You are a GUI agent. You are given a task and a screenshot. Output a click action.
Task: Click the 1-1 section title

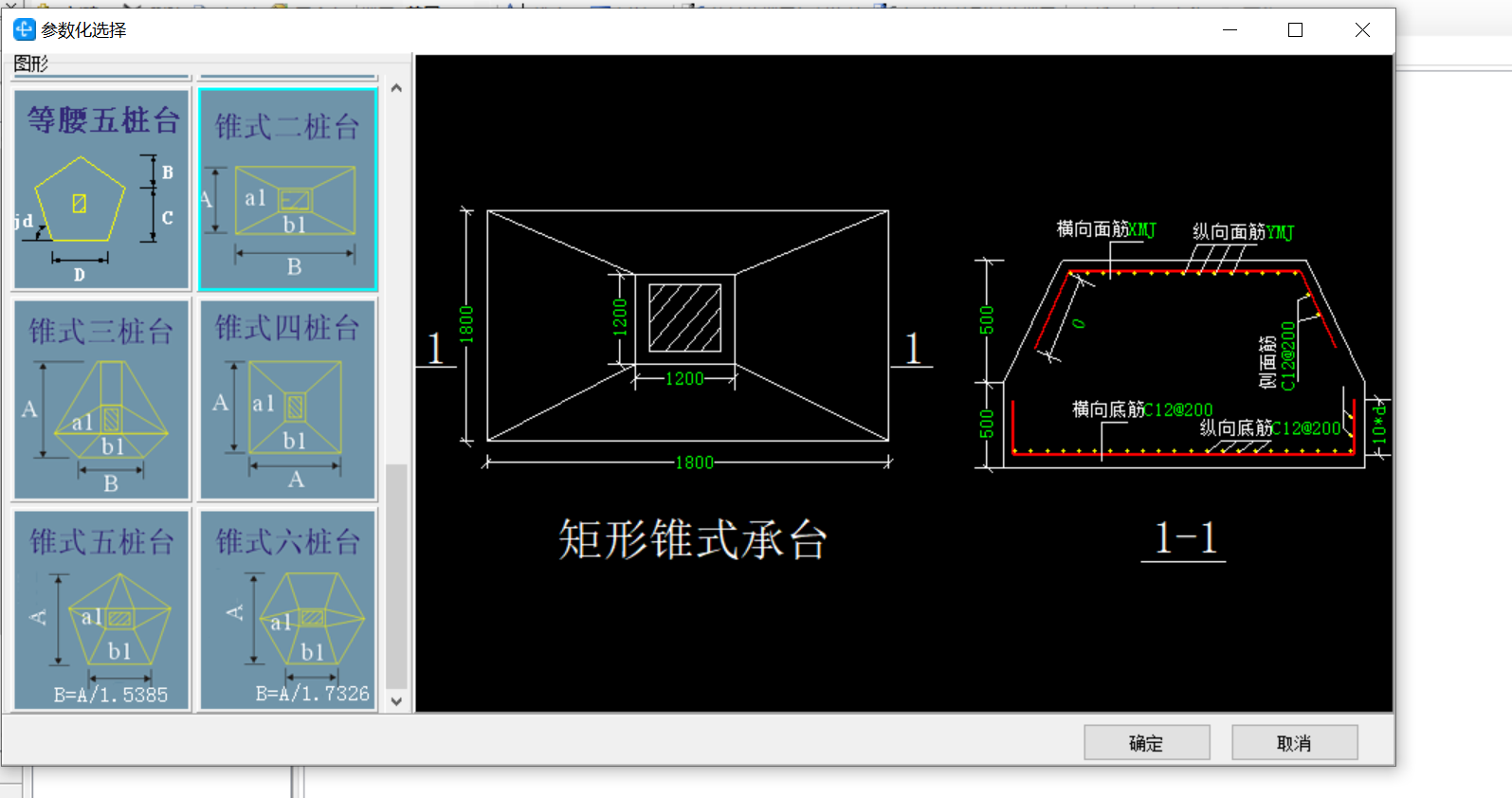pos(1185,538)
